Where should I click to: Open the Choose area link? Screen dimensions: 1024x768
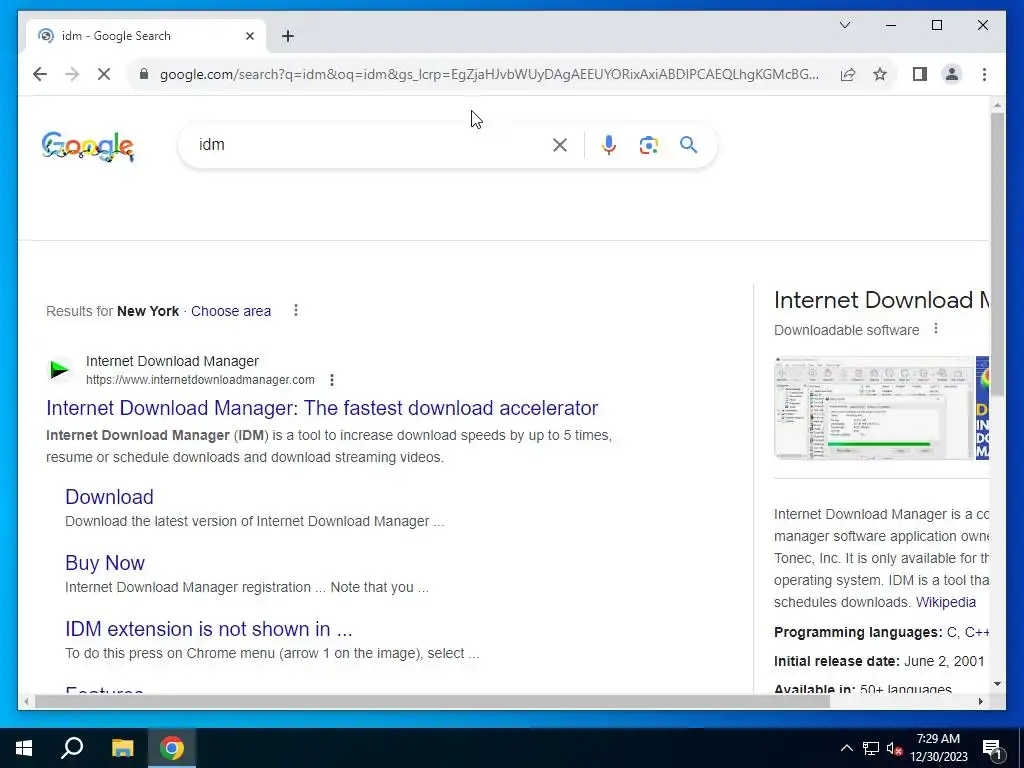[x=231, y=311]
